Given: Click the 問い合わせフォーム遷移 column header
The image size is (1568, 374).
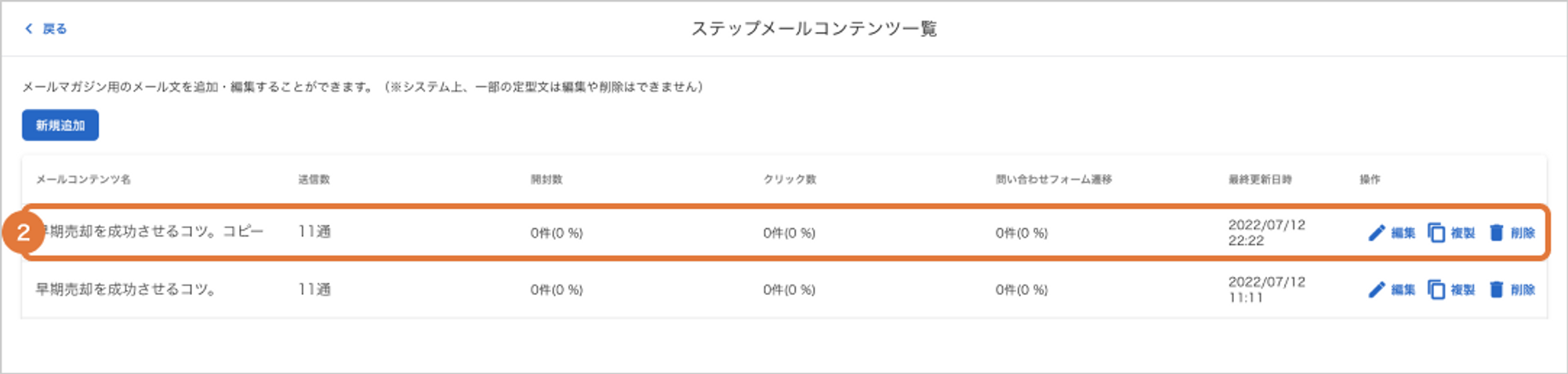Looking at the screenshot, I should pyautogui.click(x=1054, y=180).
